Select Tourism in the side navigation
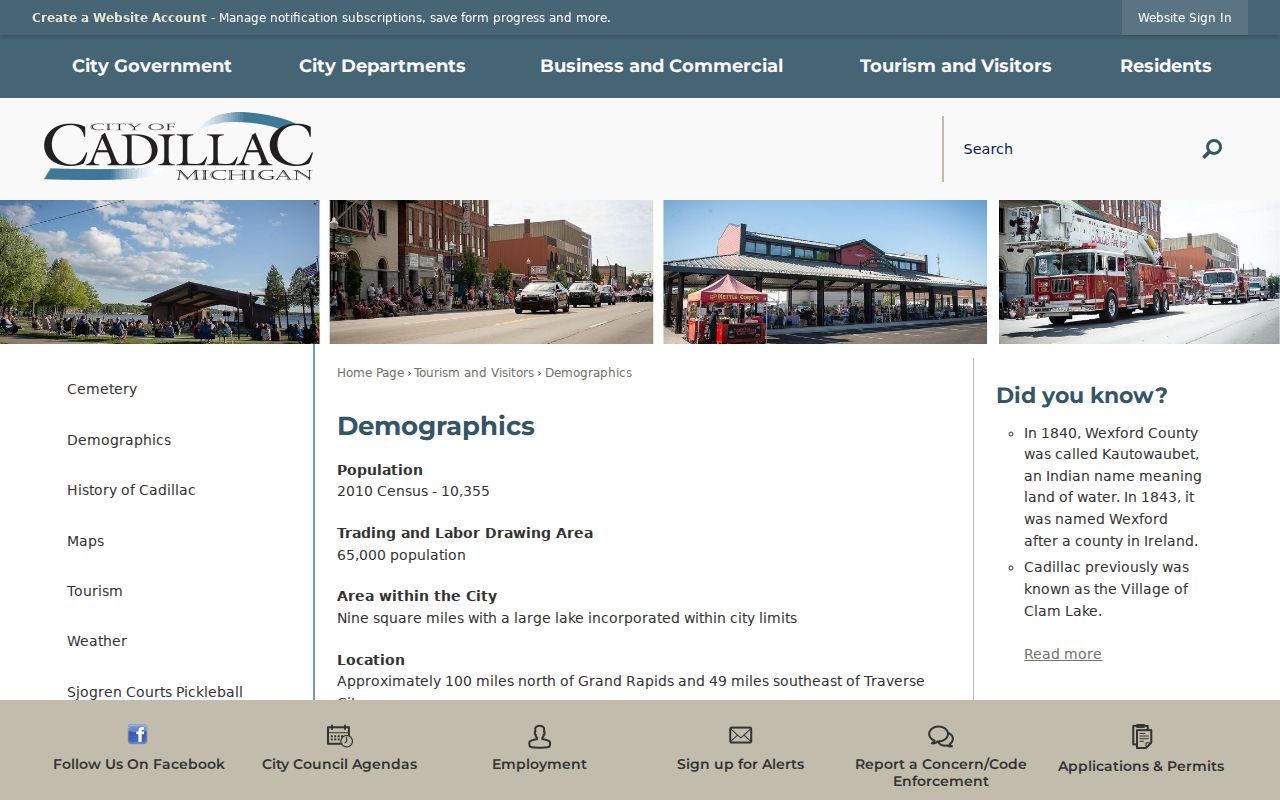 coord(95,591)
